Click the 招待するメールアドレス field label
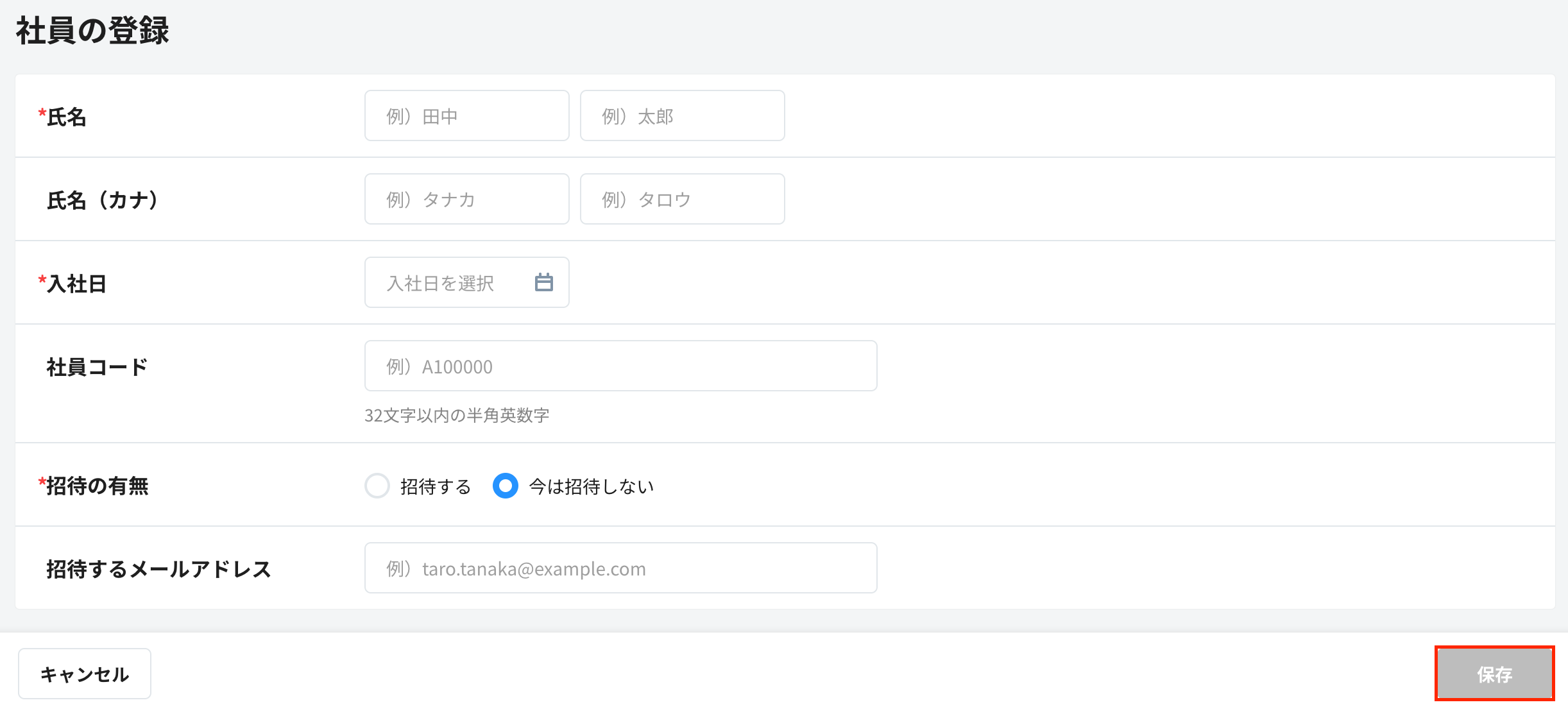 tap(158, 569)
